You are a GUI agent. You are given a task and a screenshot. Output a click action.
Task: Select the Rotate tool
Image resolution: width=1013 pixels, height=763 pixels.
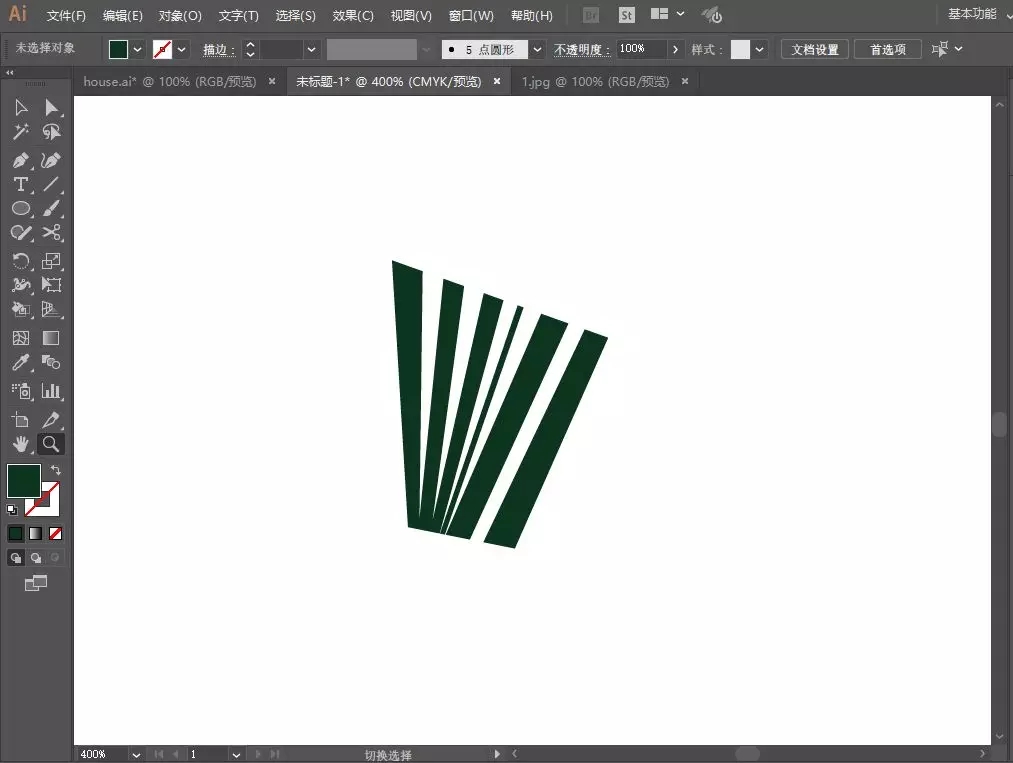[x=21, y=260]
